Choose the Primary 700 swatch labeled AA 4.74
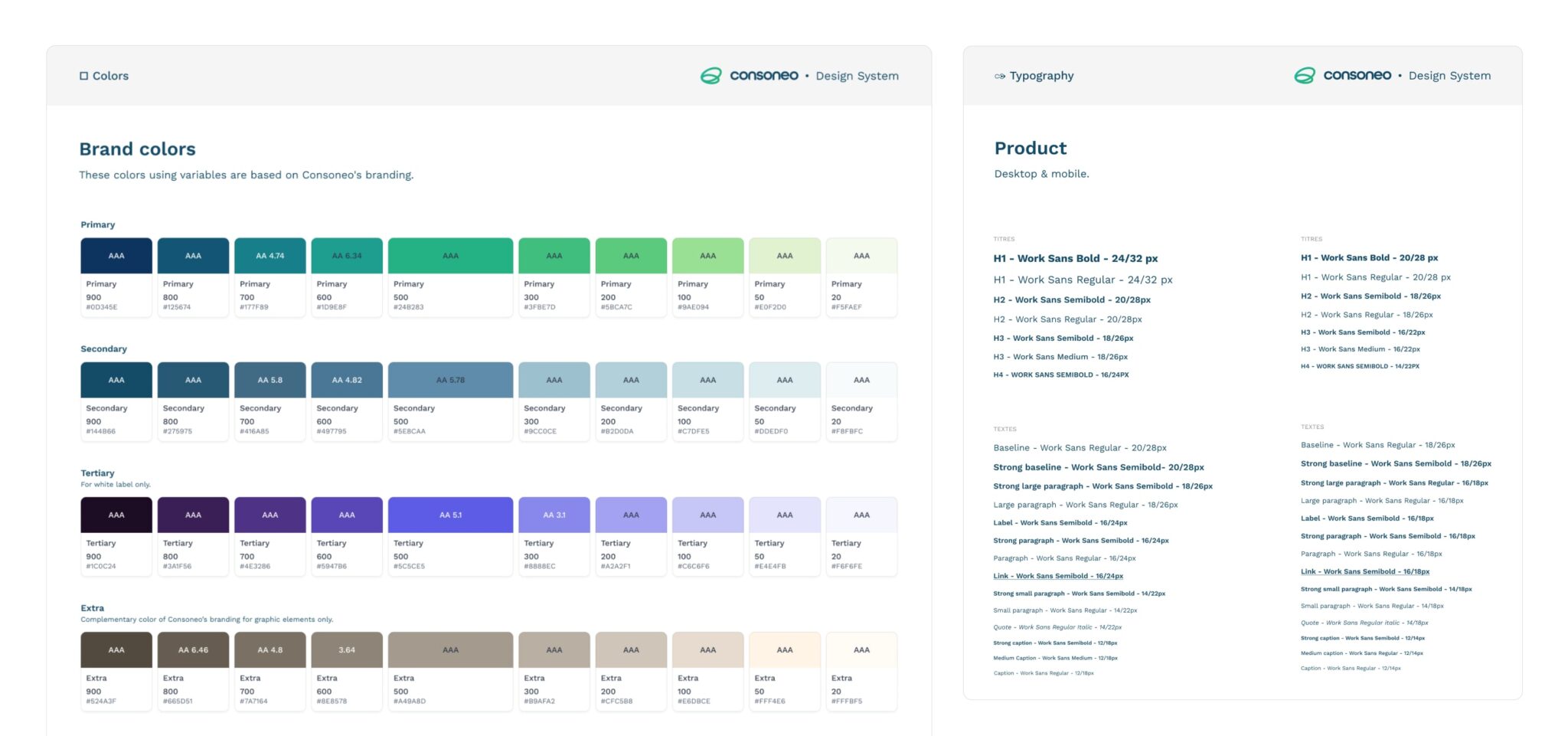The image size is (1568, 736). click(x=270, y=256)
